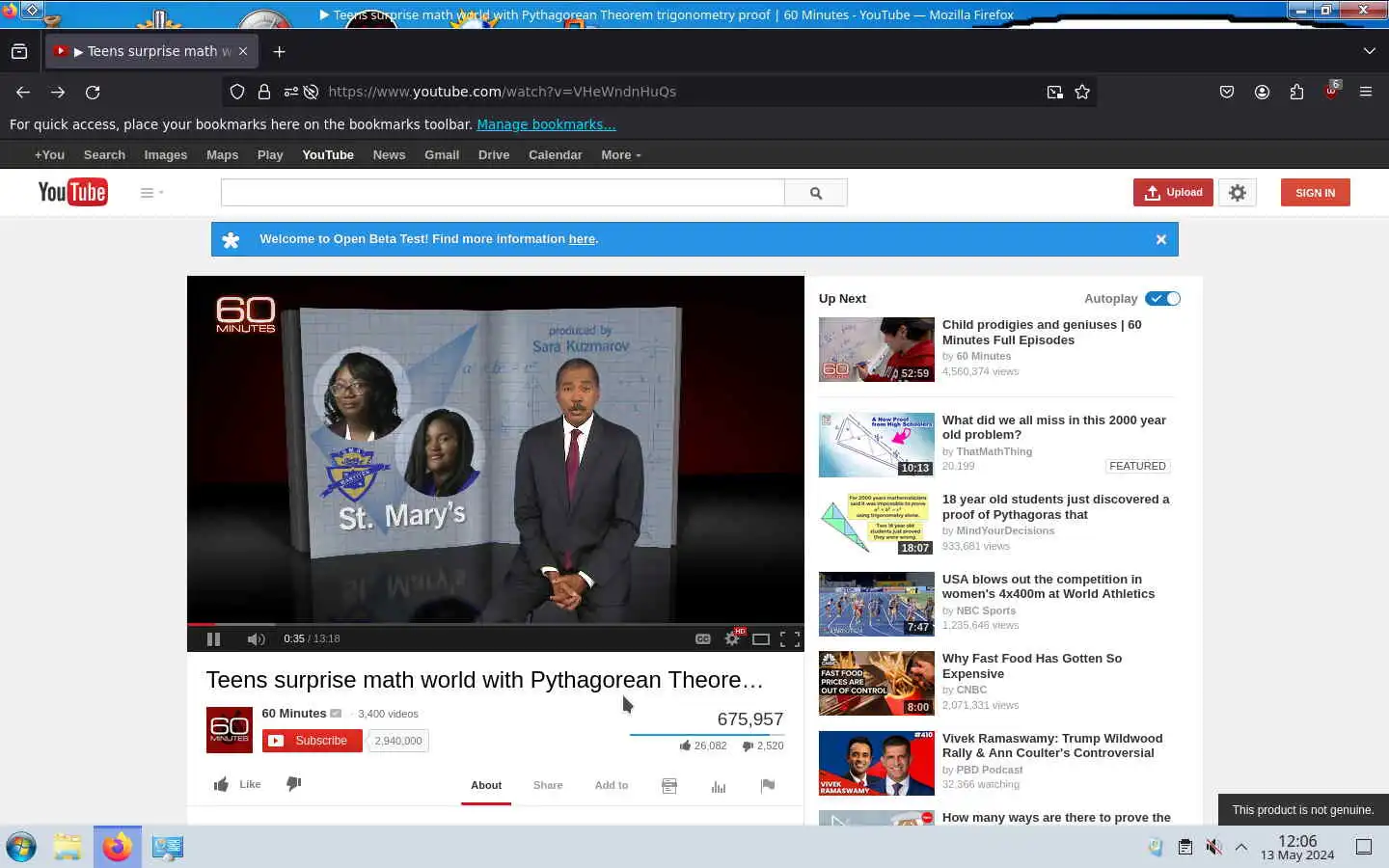Open the 60 Minutes channel name link
Screen dimensions: 1389x868
(294, 714)
